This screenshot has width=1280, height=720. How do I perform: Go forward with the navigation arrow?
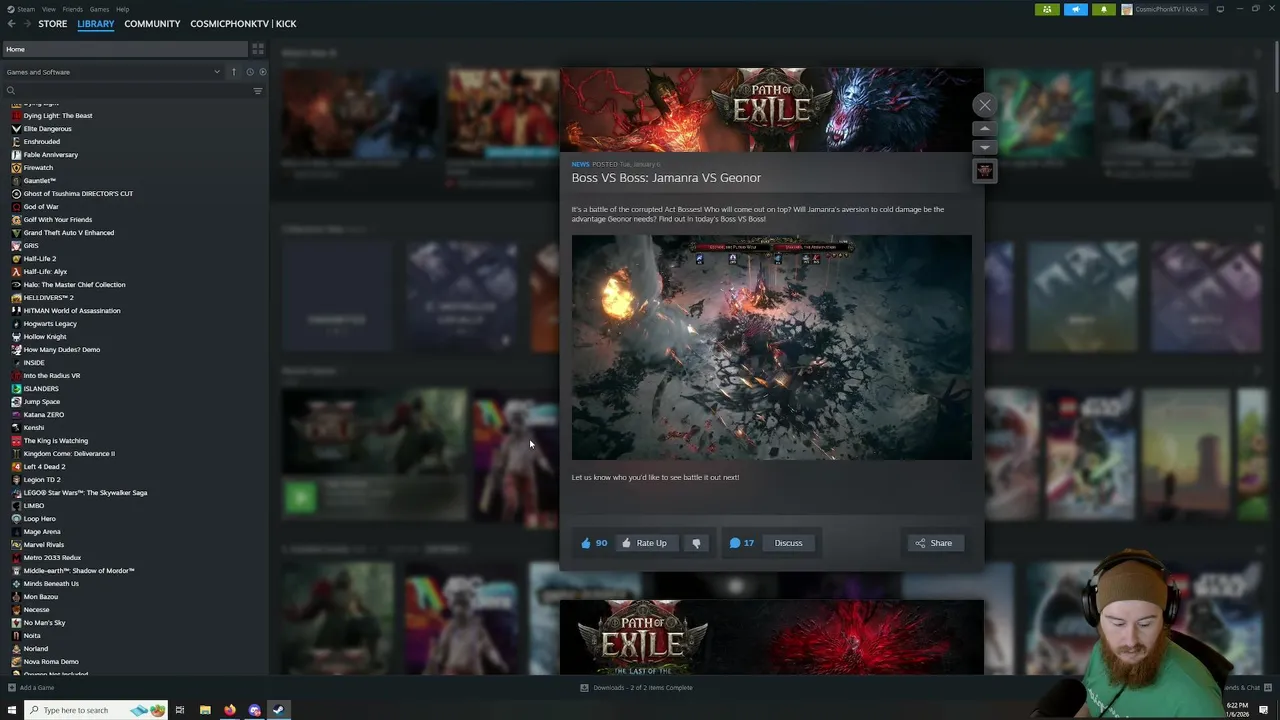point(26,23)
